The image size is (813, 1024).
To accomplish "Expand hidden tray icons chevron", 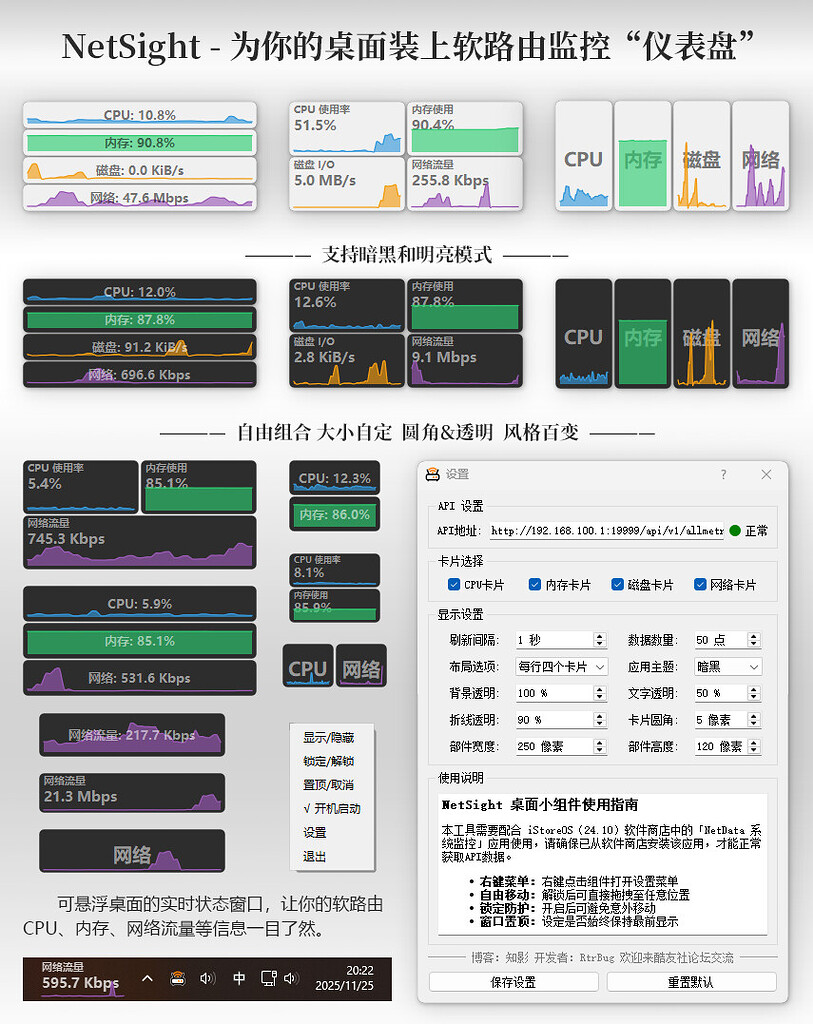I will [146, 978].
